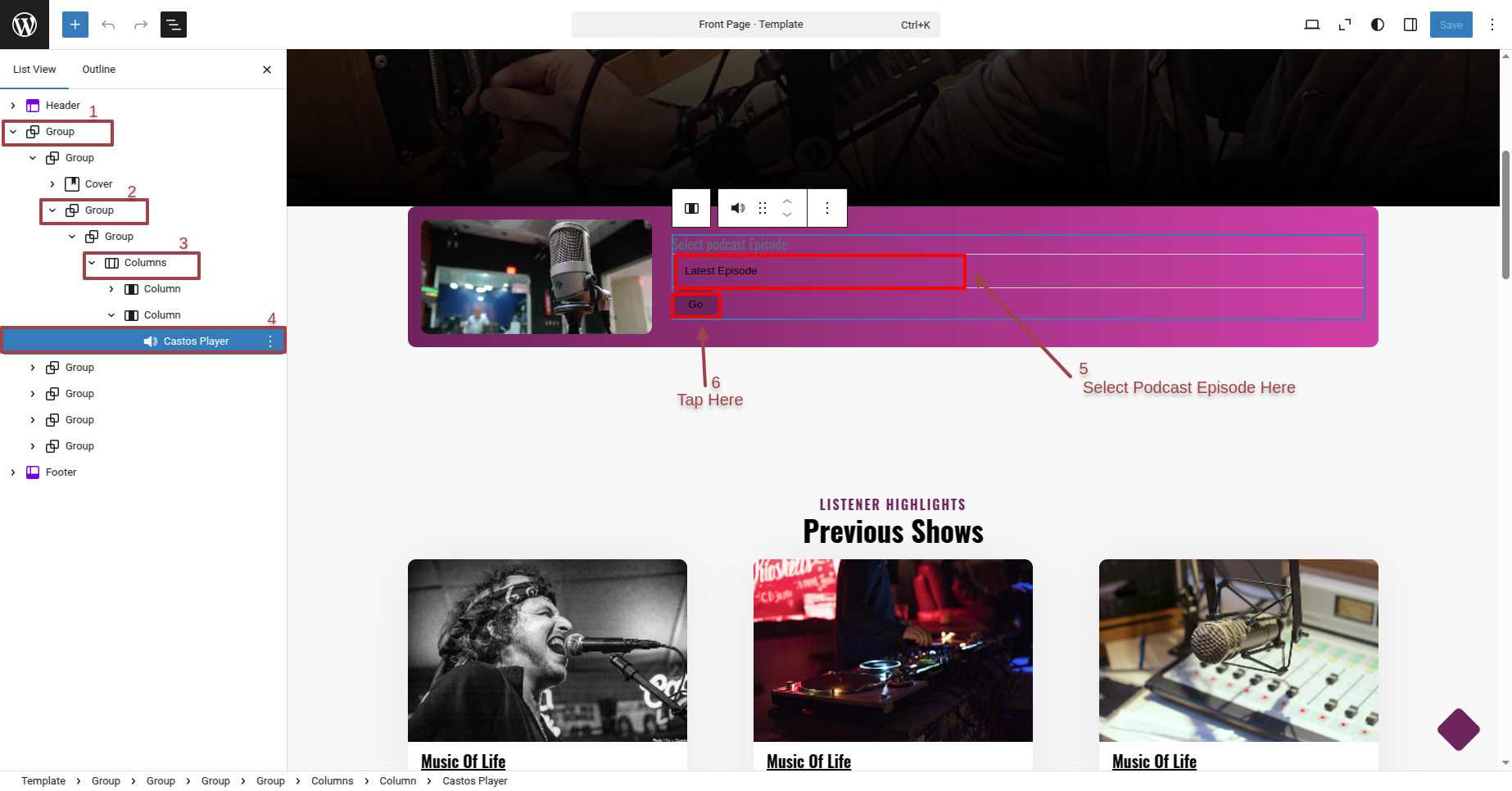Collapse the Columns block tree item
The image size is (1512, 791).
click(x=92, y=263)
